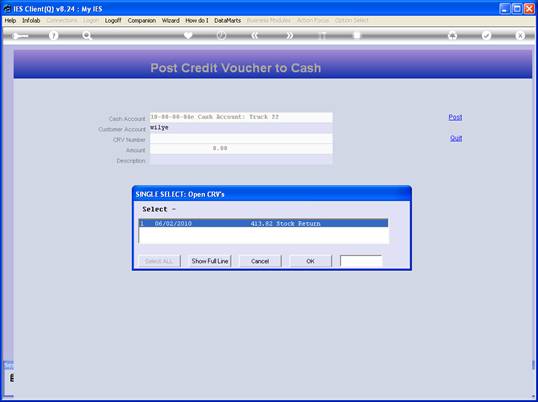
Task: Click the Show Full Line button
Action: point(210,261)
